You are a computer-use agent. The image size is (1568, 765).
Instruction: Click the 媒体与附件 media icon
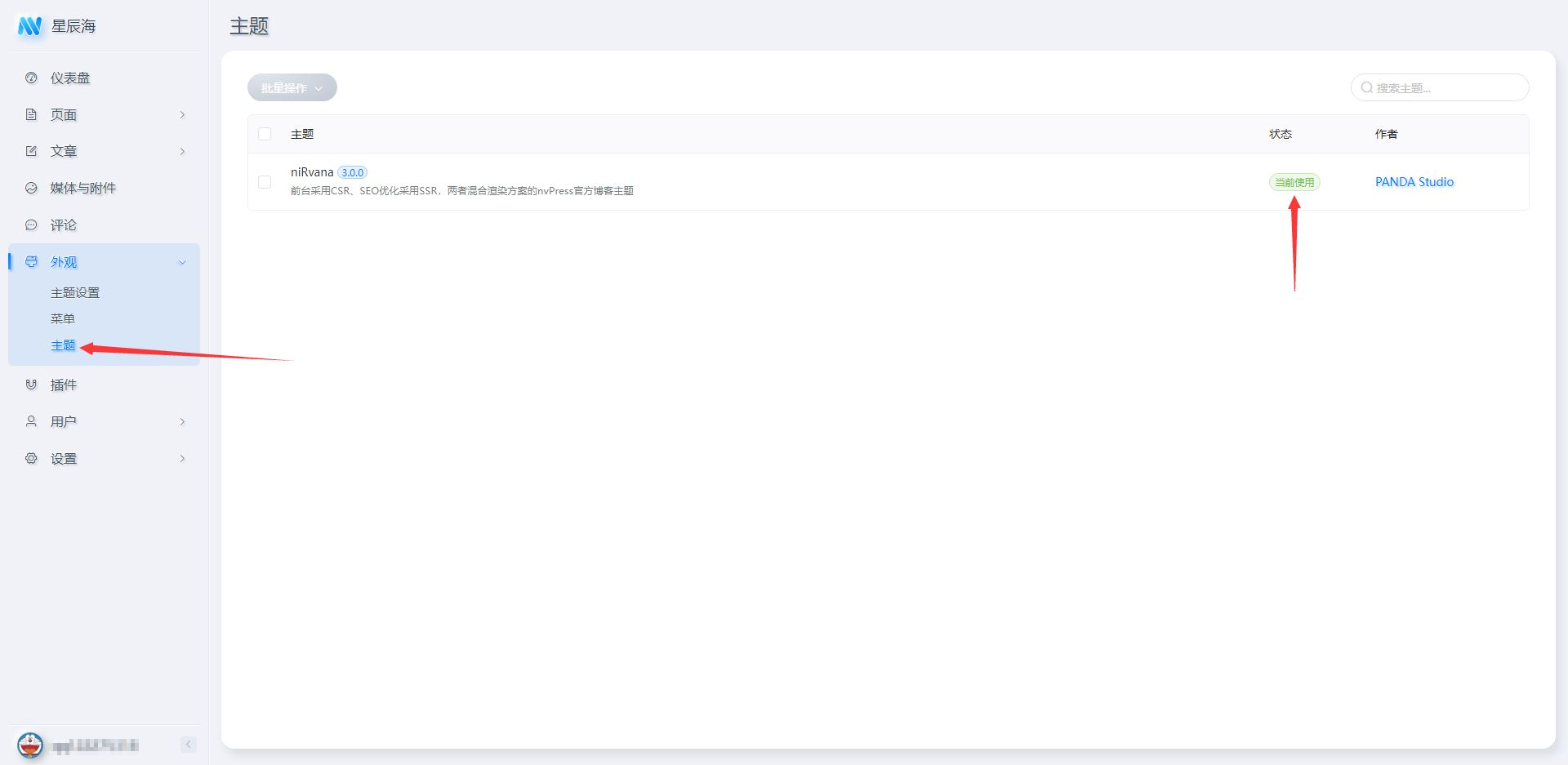click(31, 188)
